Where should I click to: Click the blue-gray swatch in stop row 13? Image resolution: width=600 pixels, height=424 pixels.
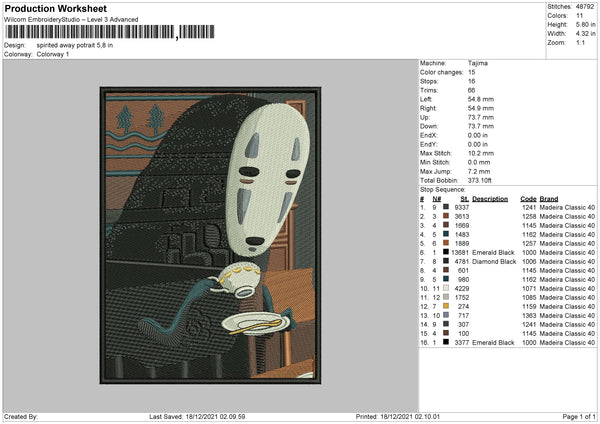446,315
